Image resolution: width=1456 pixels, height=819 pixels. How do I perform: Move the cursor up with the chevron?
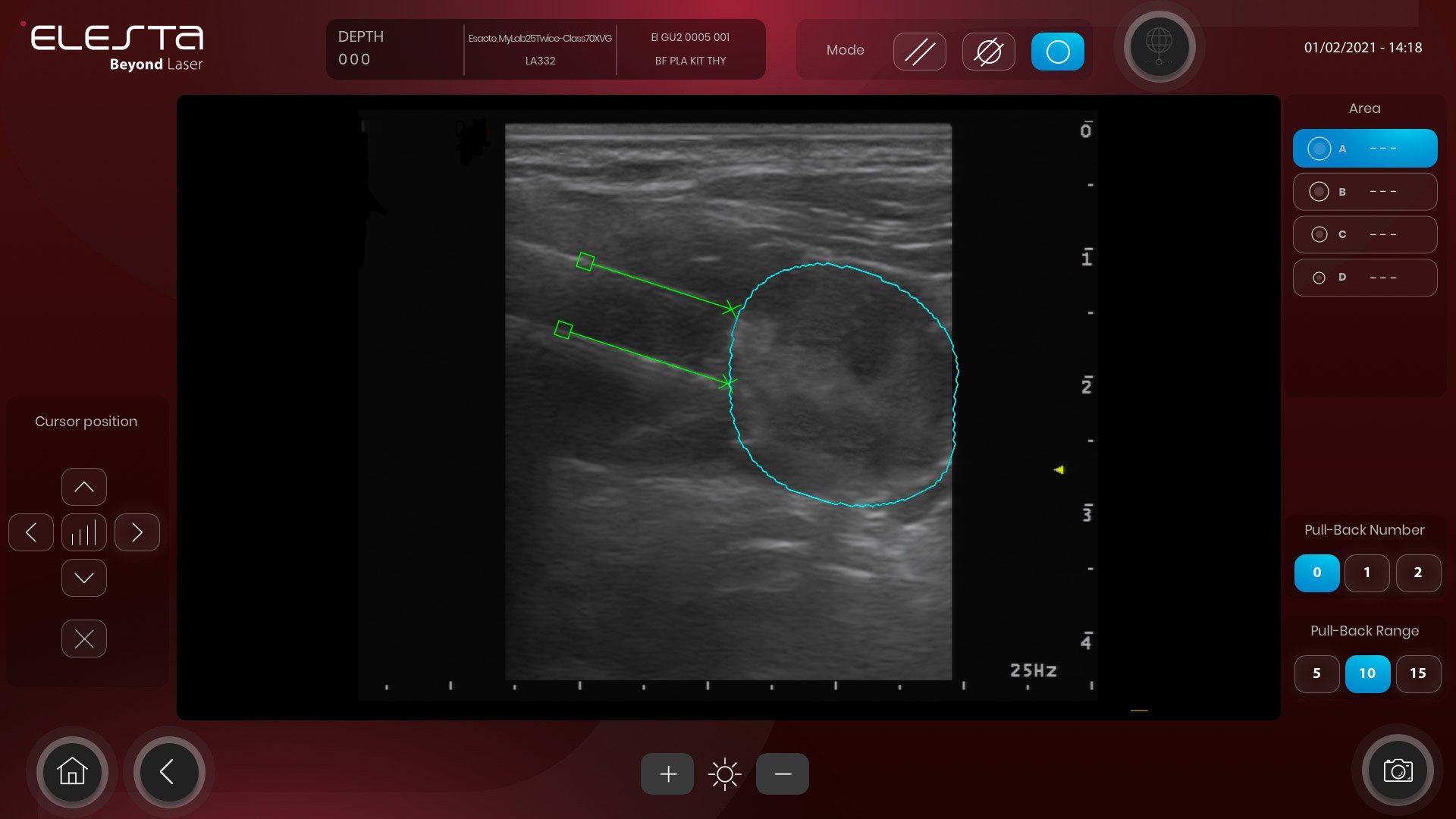[x=84, y=487]
